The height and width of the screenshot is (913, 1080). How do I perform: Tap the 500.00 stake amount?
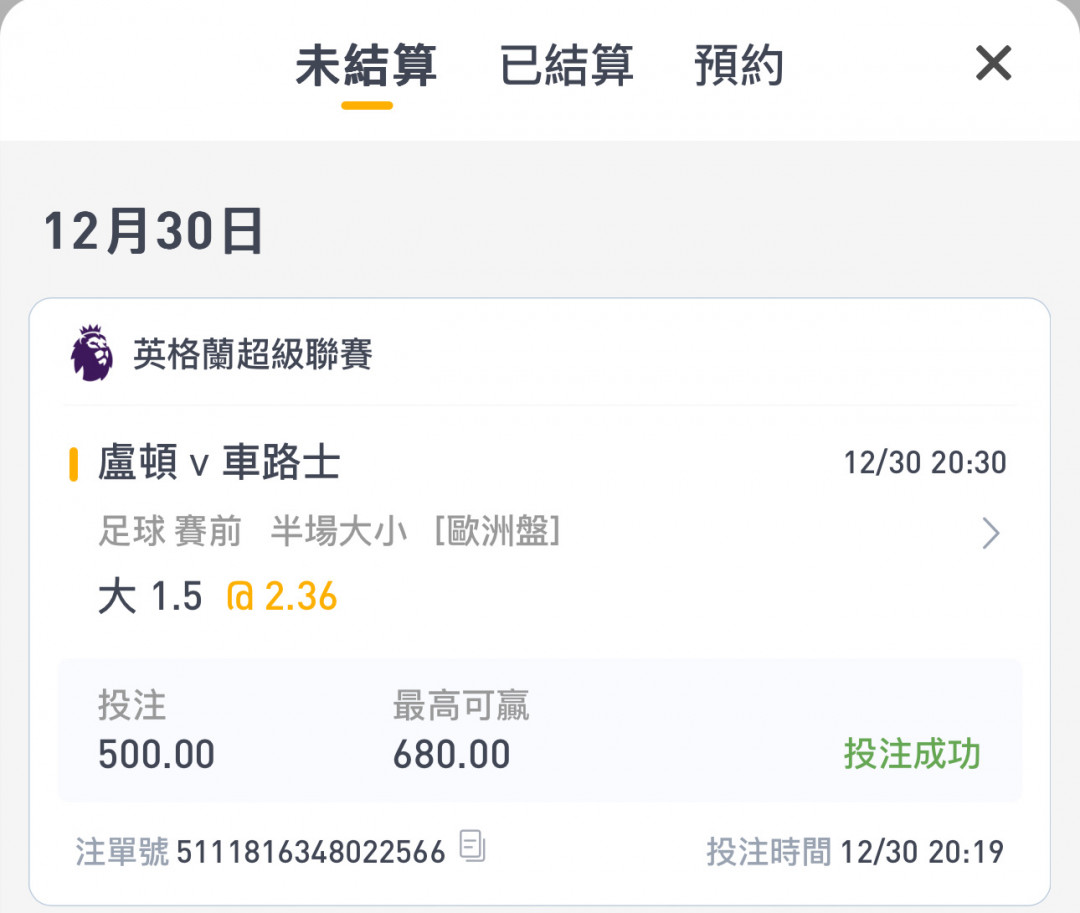coord(156,754)
